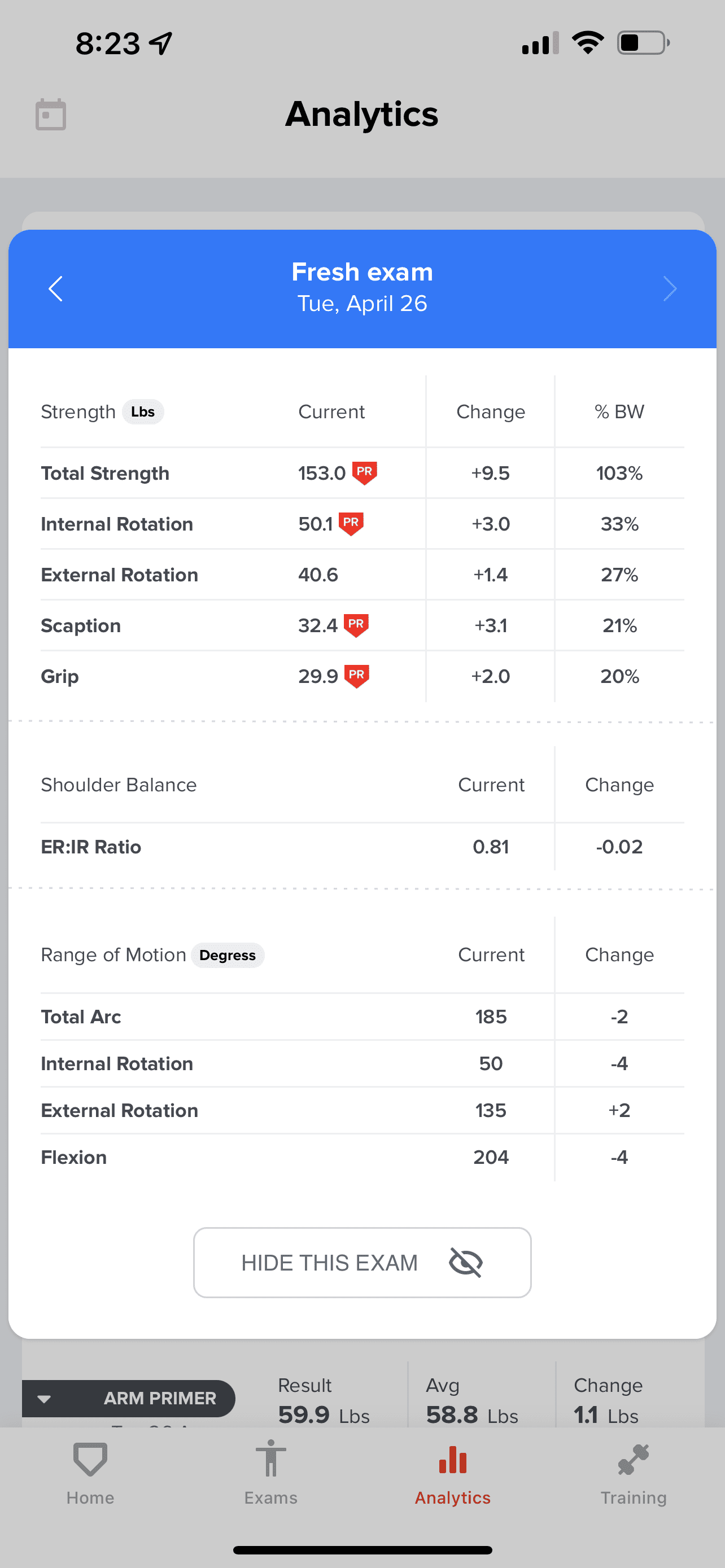Switch to the Home tab
This screenshot has height=1568, width=725.
90,1472
